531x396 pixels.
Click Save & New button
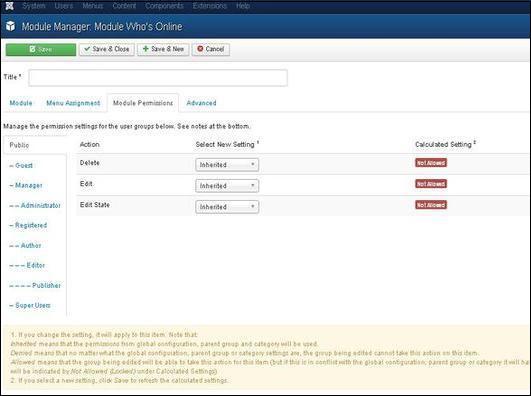(x=163, y=49)
